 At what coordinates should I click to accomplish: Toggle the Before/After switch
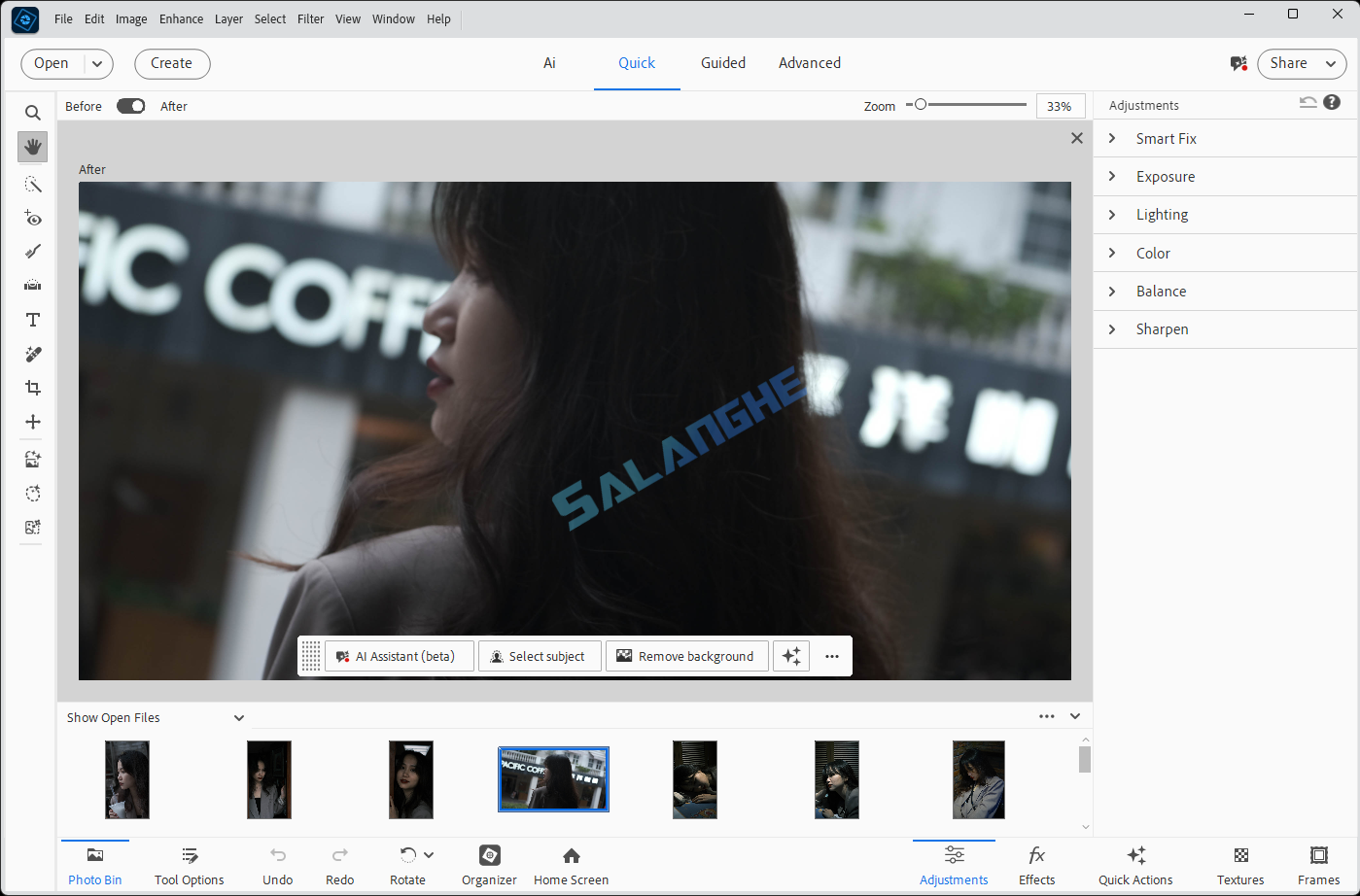click(131, 106)
